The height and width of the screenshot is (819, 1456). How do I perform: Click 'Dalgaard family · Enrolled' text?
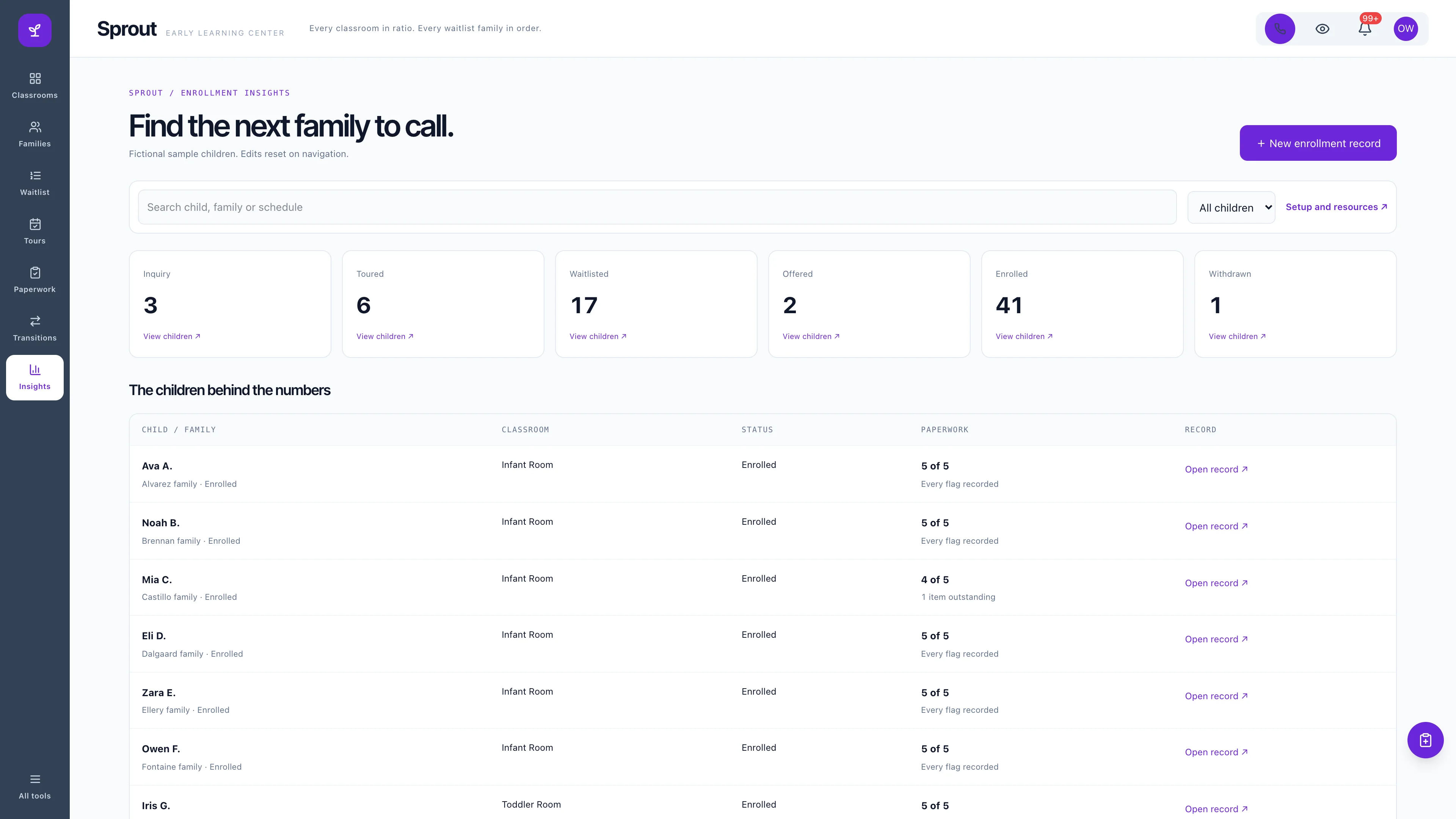(192, 654)
